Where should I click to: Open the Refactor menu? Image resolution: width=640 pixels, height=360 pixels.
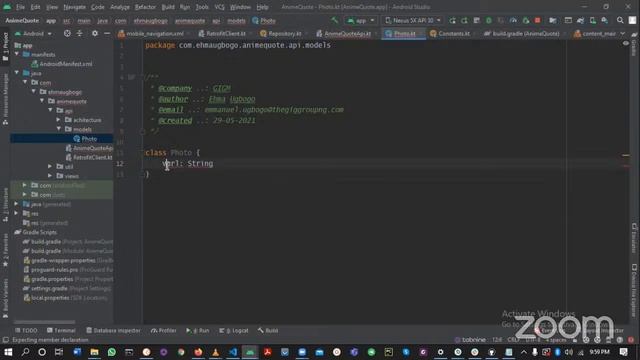145,7
